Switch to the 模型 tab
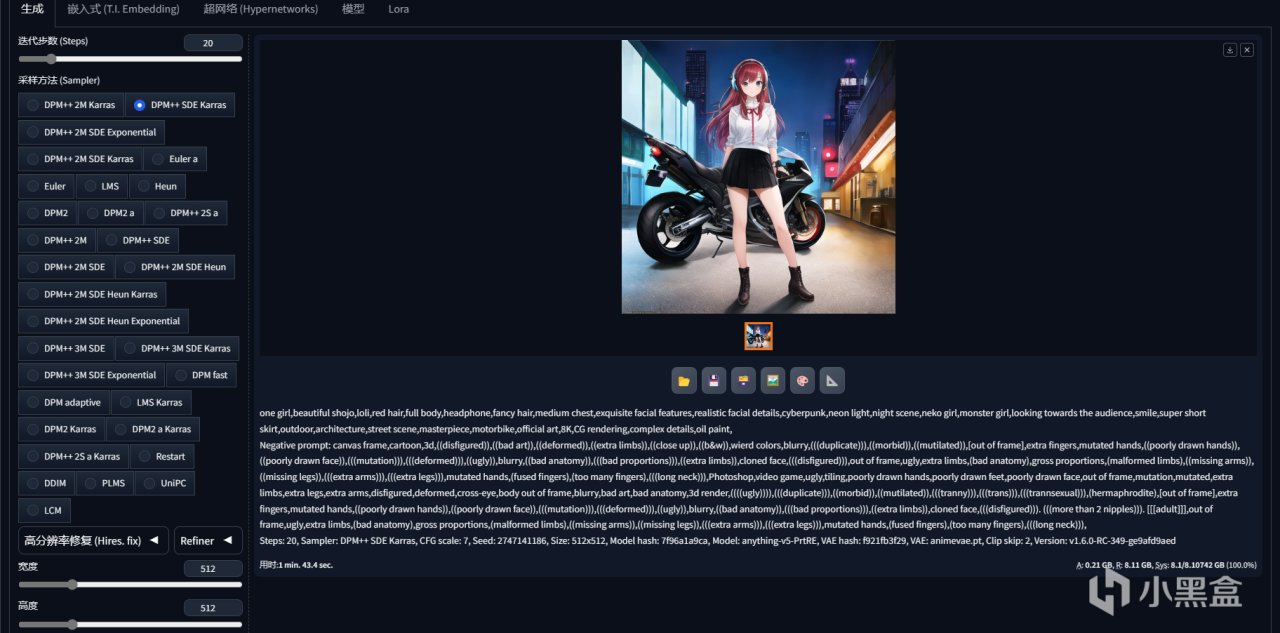This screenshot has height=633, width=1280. 353,9
